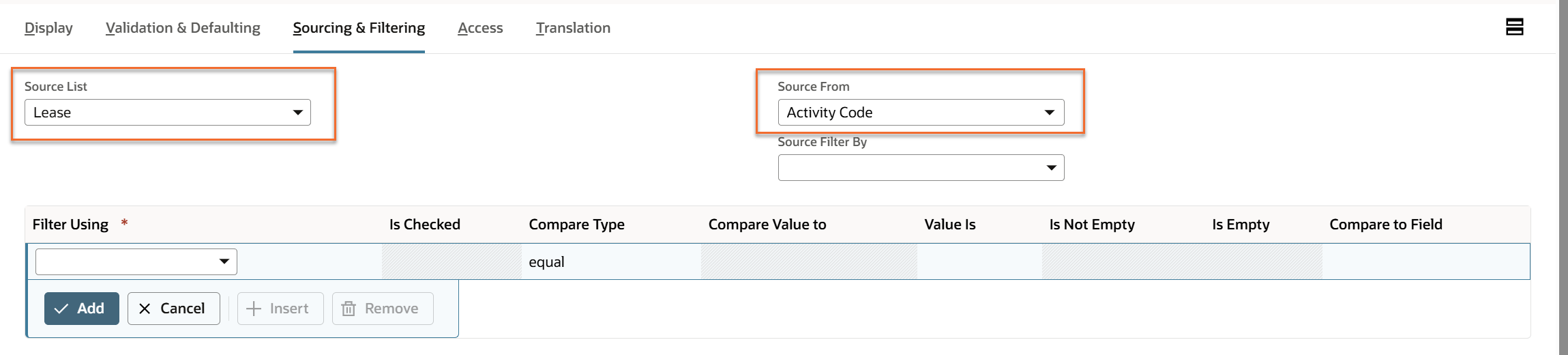Click the Remove button with trash icon
Image resolution: width=1568 pixels, height=355 pixels.
(x=383, y=309)
